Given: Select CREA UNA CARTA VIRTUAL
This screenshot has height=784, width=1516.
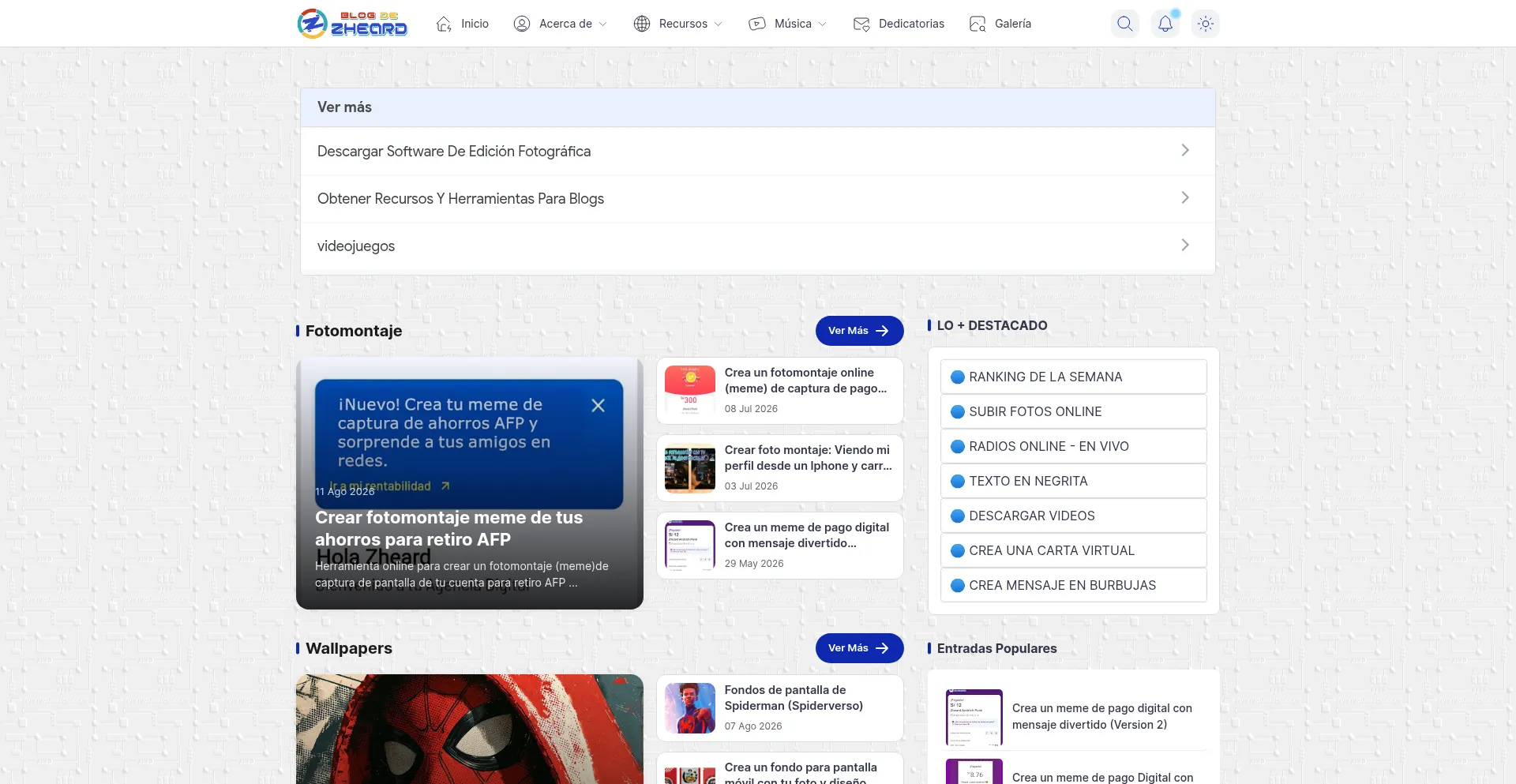Looking at the screenshot, I should (x=1073, y=550).
